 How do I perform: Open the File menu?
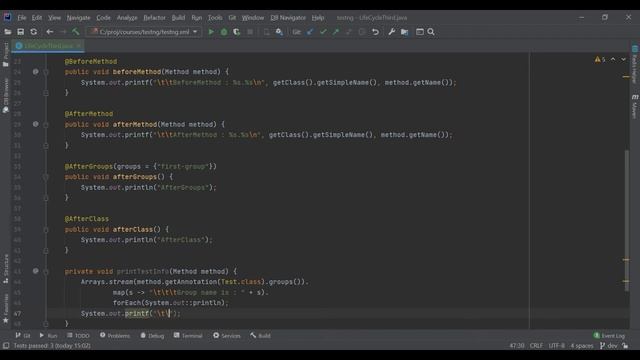click(22, 18)
